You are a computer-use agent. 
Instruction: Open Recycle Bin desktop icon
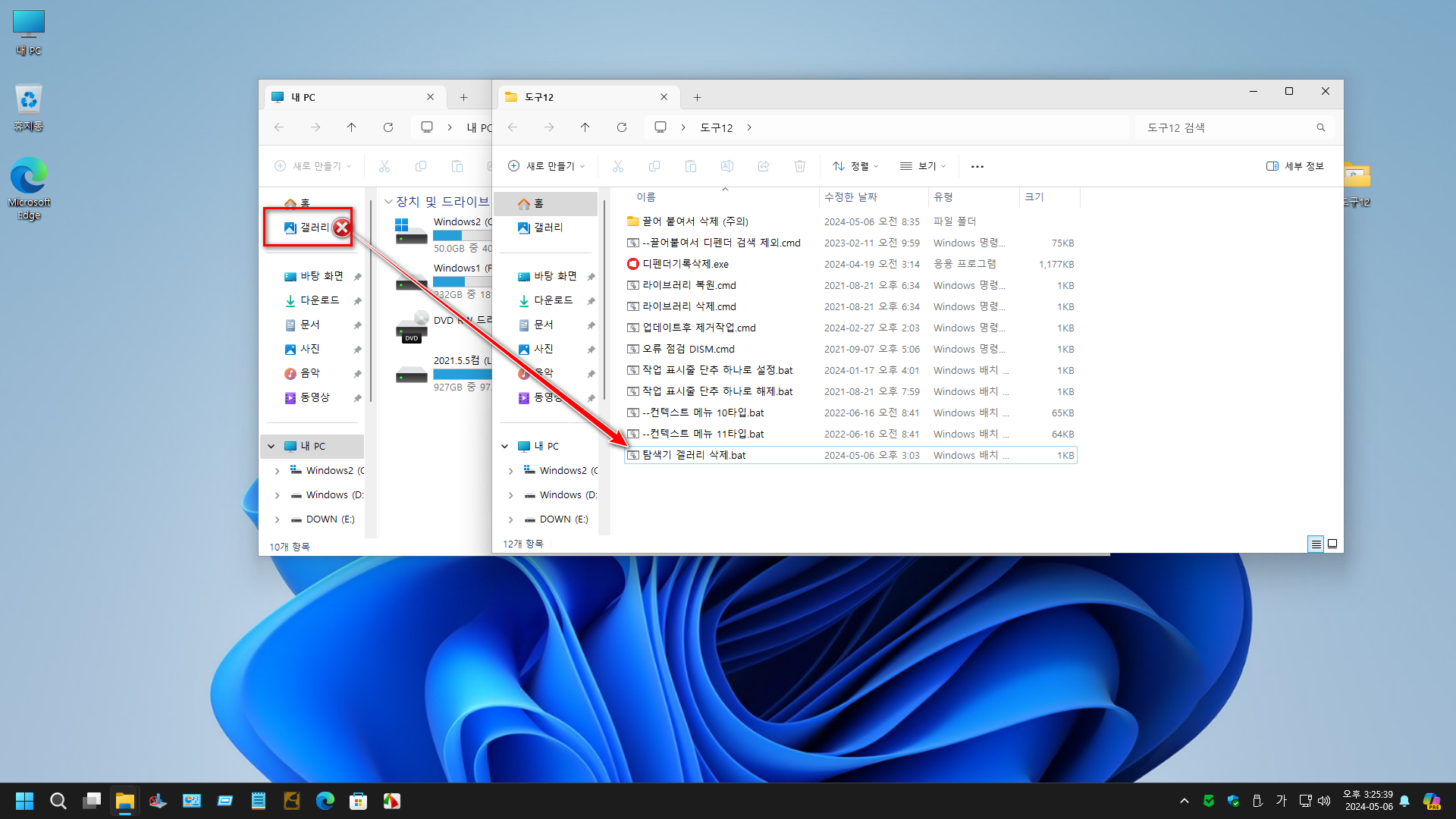29,107
